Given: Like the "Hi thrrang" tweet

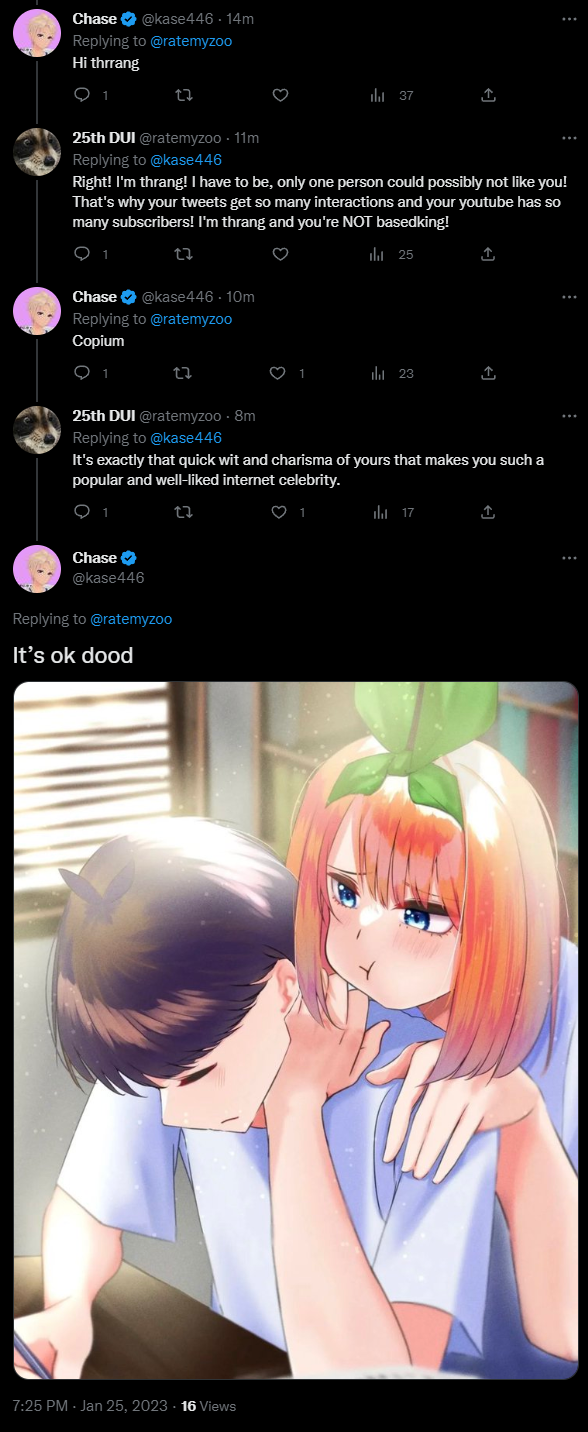Looking at the screenshot, I should (281, 95).
